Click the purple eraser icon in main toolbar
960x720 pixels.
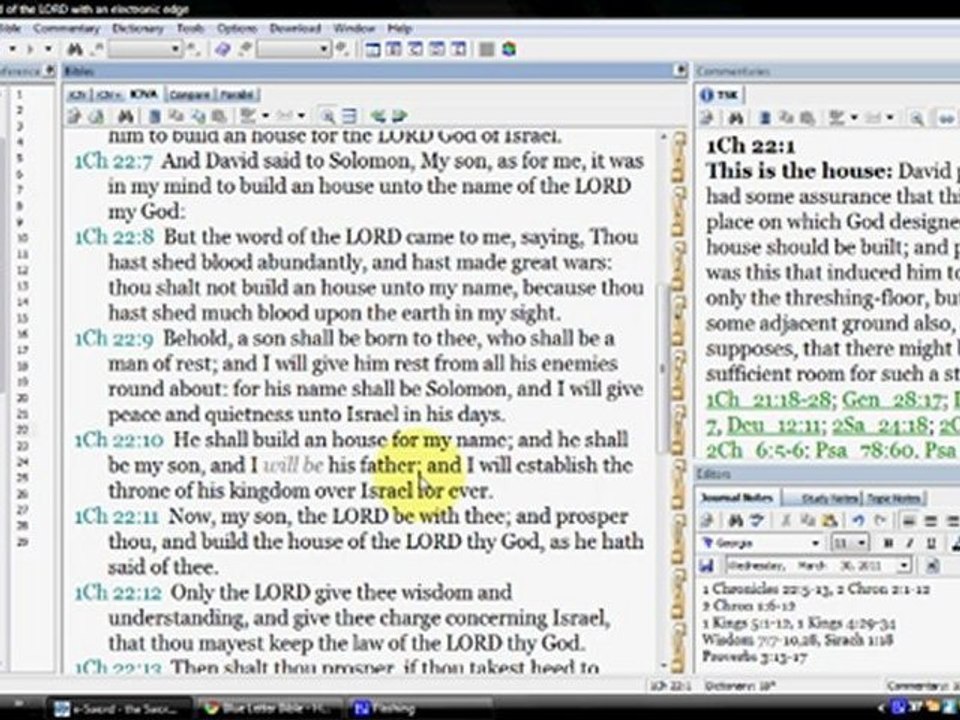pyautogui.click(x=223, y=49)
